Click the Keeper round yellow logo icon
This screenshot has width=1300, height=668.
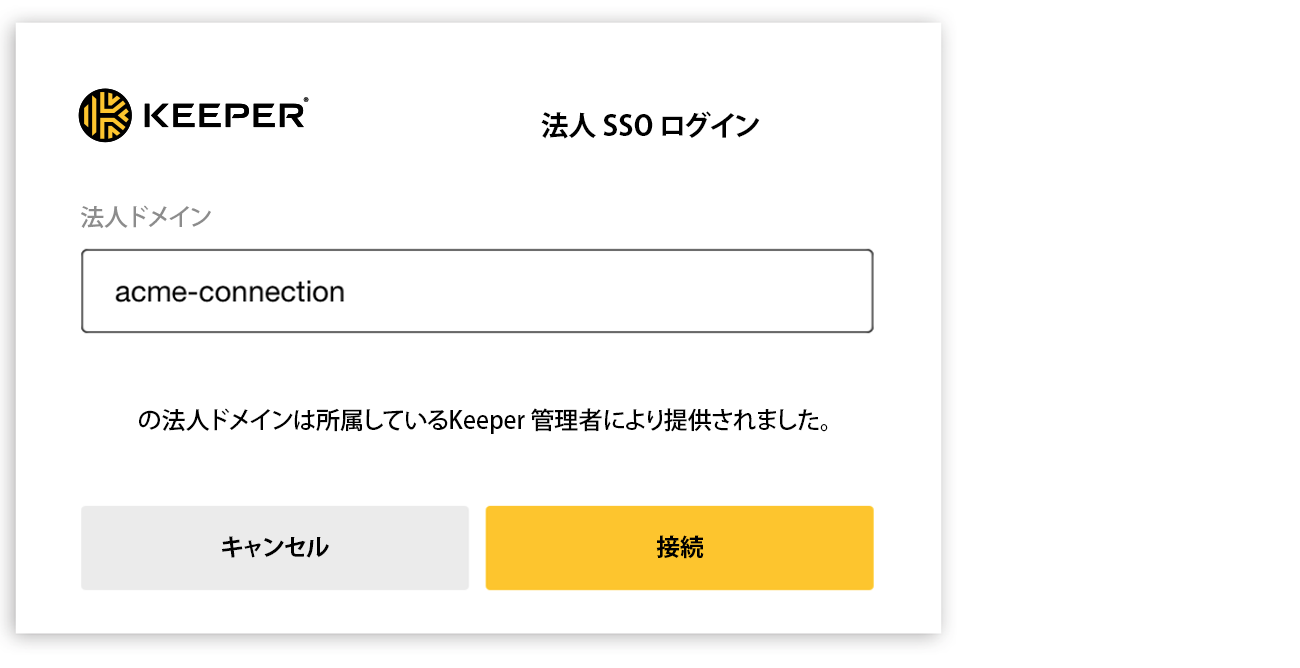point(104,115)
